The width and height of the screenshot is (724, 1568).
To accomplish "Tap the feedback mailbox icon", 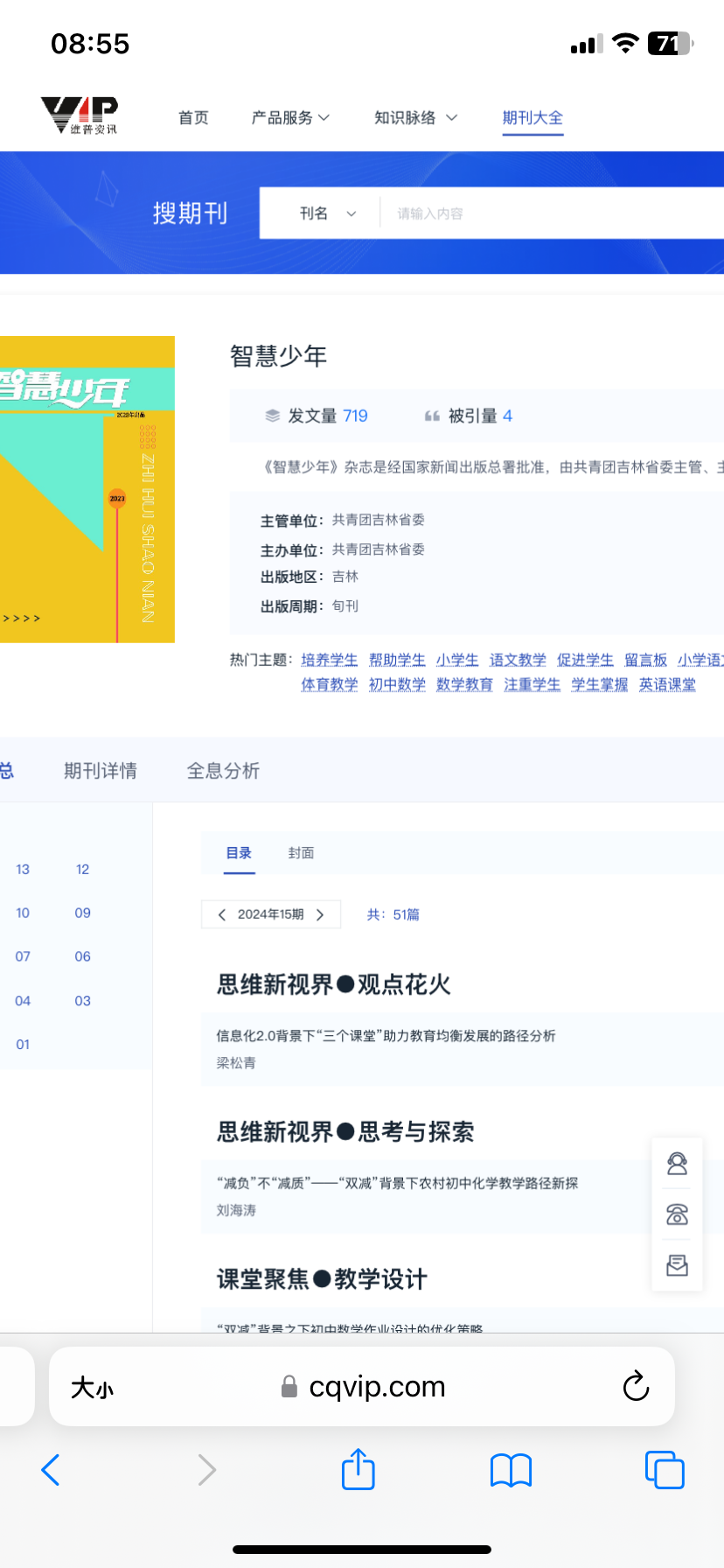I will tap(677, 1265).
